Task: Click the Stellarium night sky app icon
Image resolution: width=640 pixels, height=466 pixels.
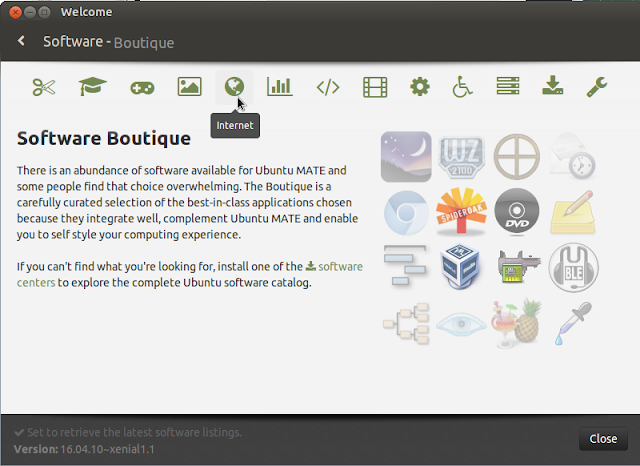Action: point(406,157)
